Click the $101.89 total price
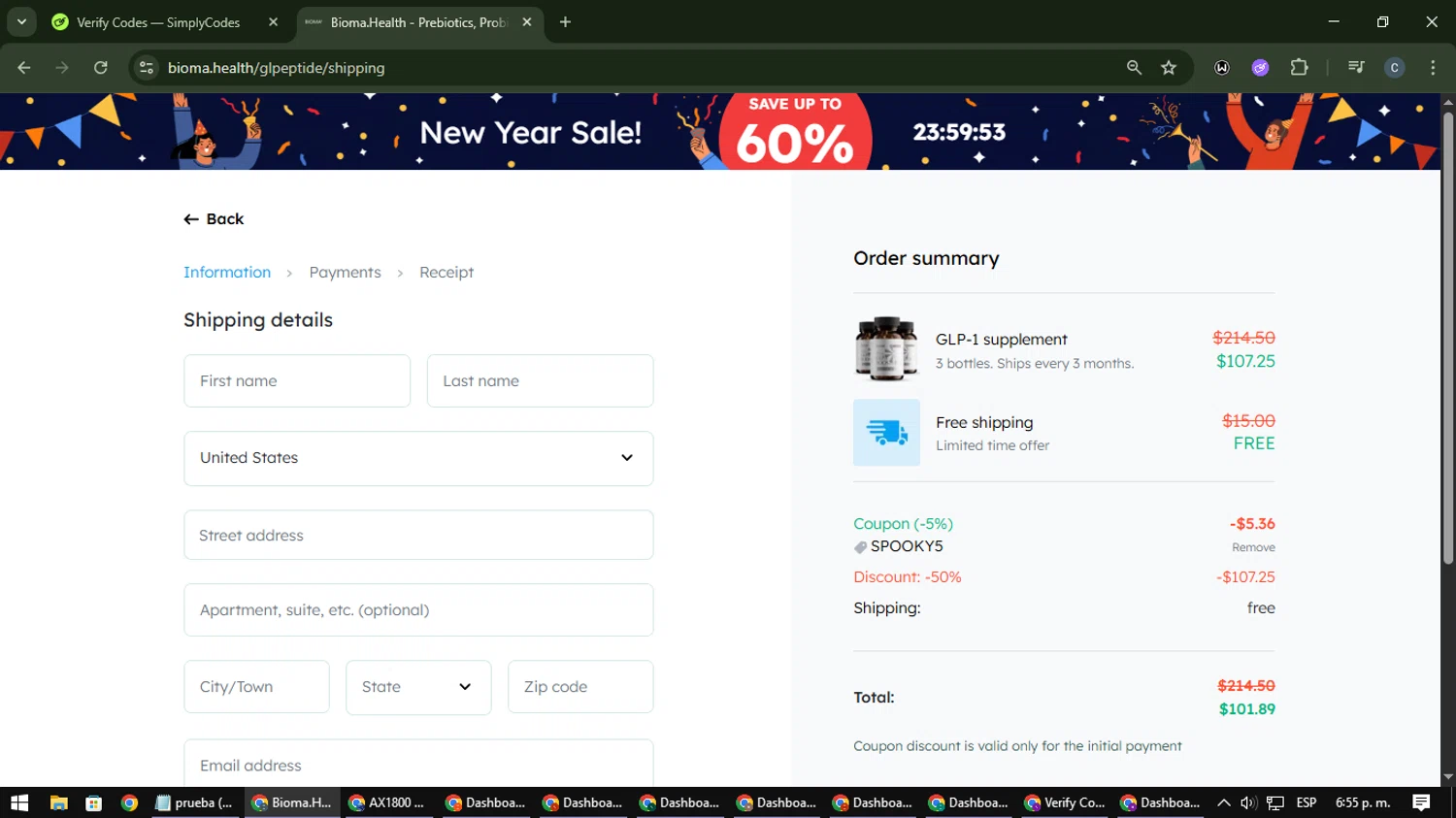 [1247, 709]
